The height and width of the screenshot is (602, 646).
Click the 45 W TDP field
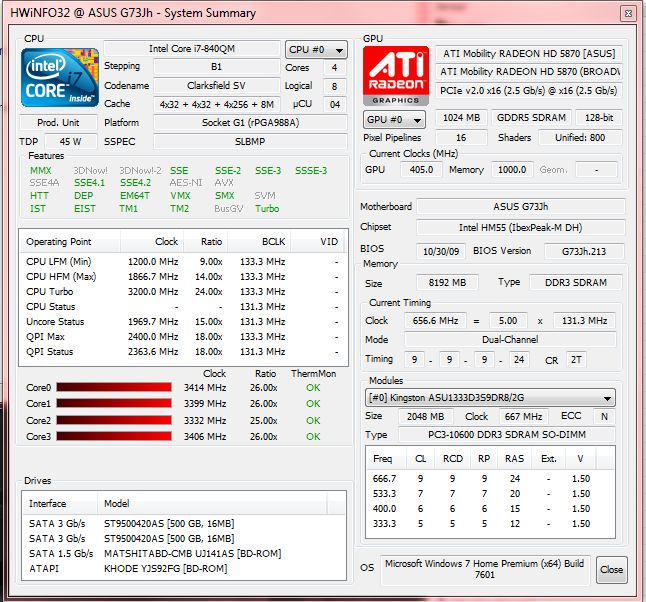click(70, 141)
